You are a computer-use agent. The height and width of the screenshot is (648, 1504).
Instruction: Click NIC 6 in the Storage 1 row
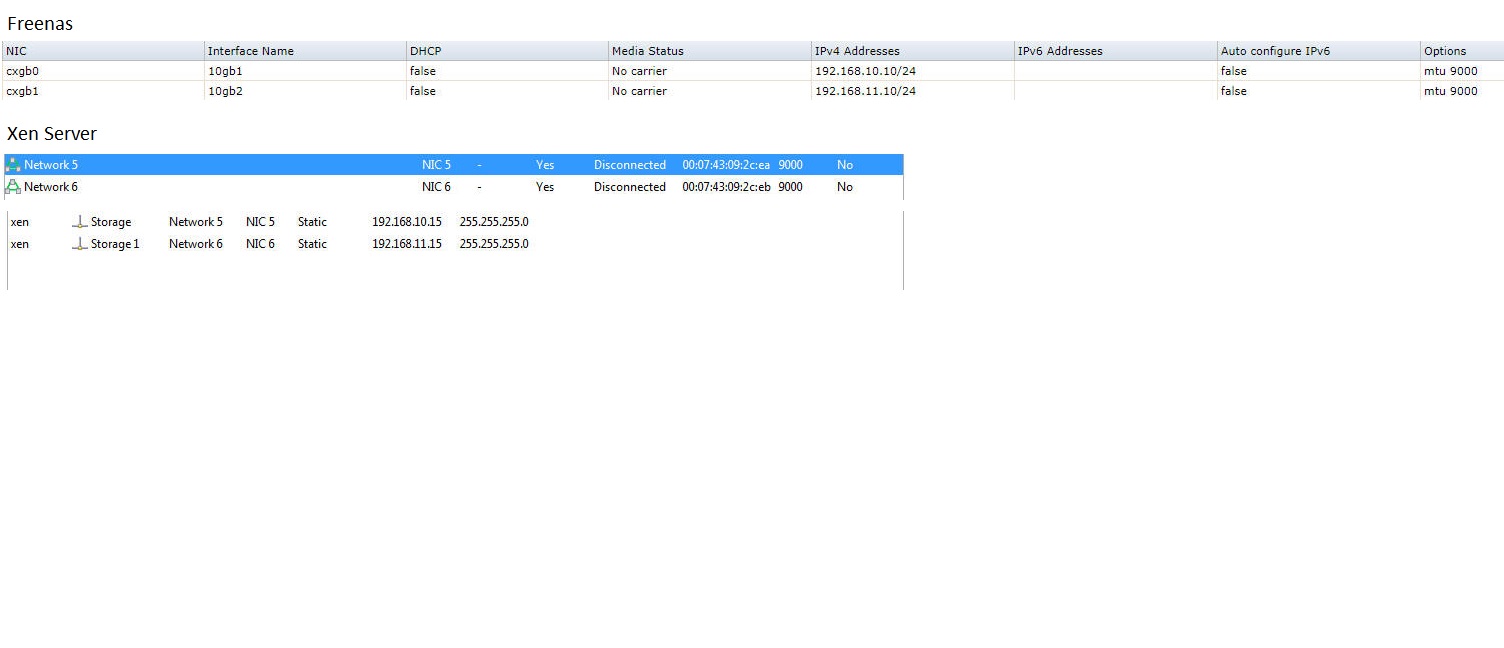coord(260,244)
